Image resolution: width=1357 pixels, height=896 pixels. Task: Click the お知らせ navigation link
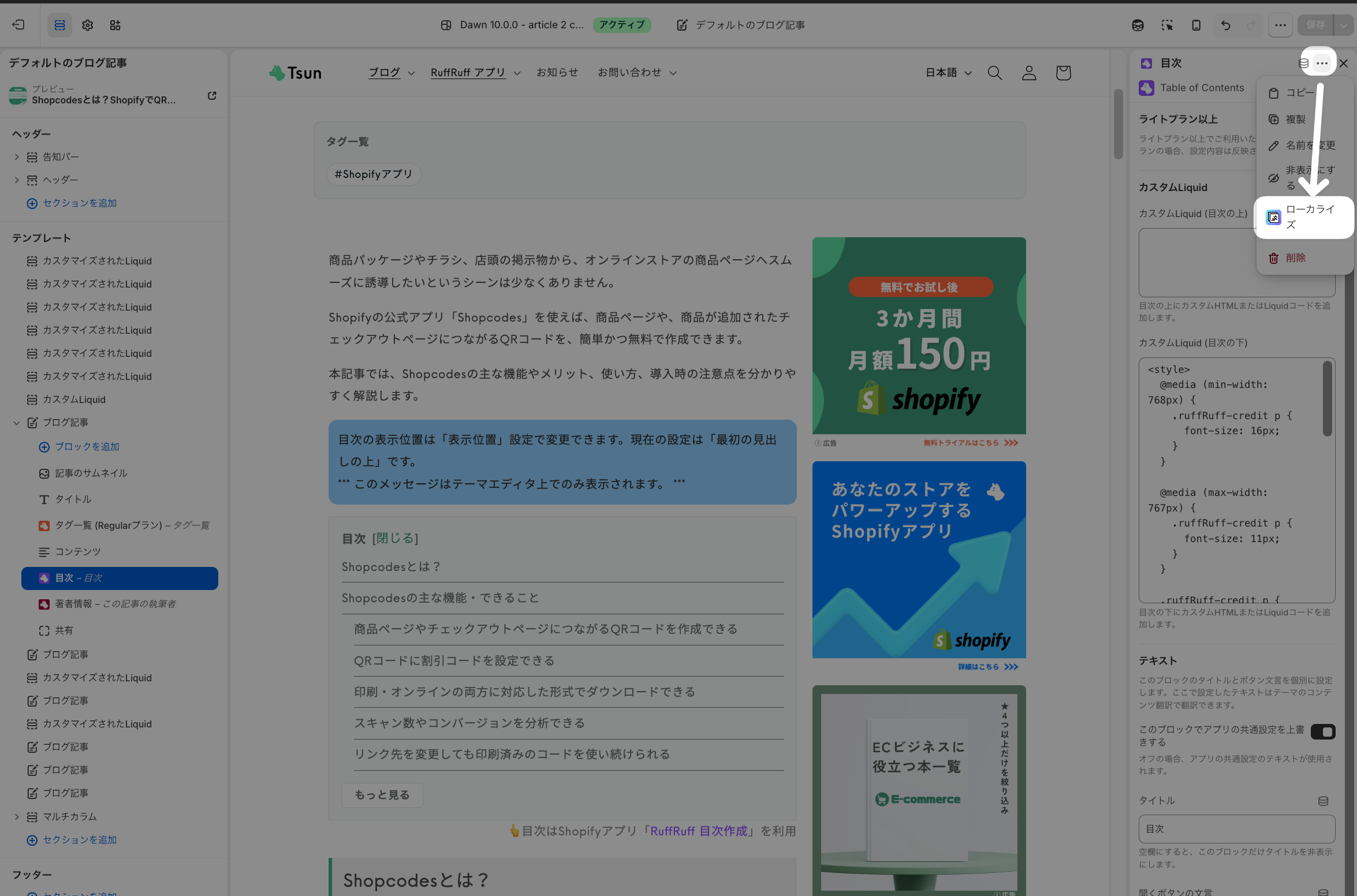tap(557, 73)
